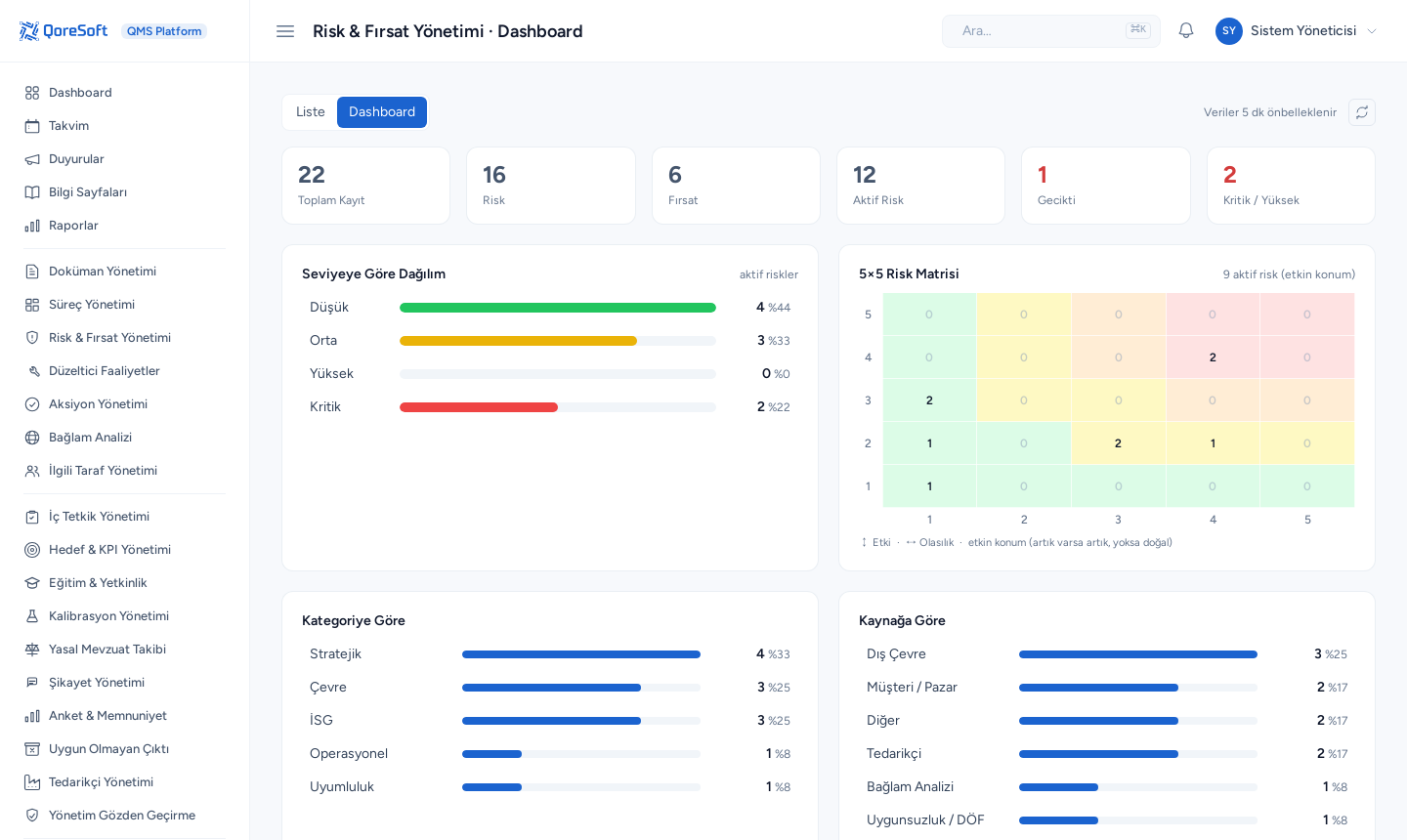Click the Yönetim Gözden Geçirme icon
The height and width of the screenshot is (840, 1407).
click(x=32, y=816)
